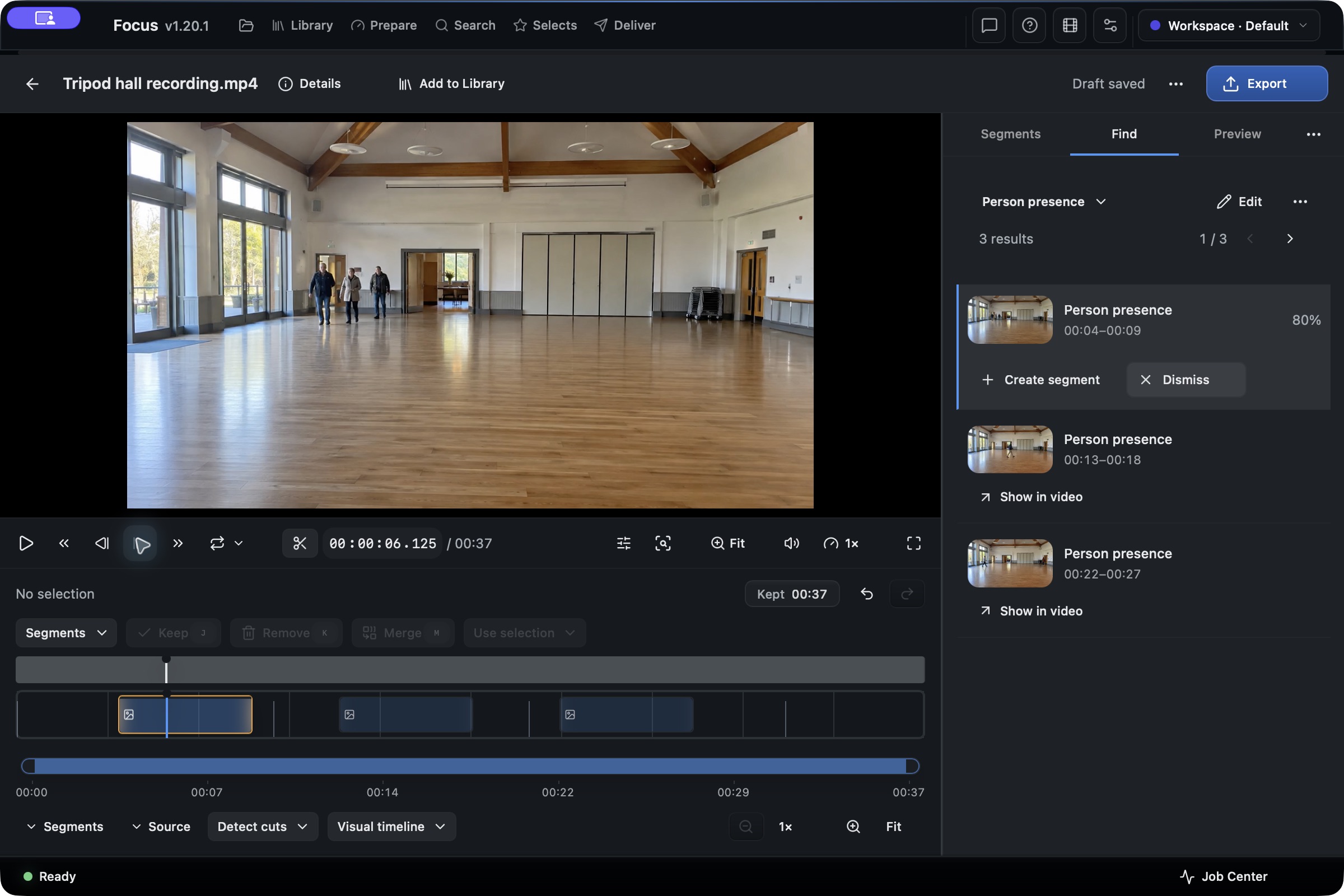Open the help question mark icon
Image resolution: width=1344 pixels, height=896 pixels.
1029,26
